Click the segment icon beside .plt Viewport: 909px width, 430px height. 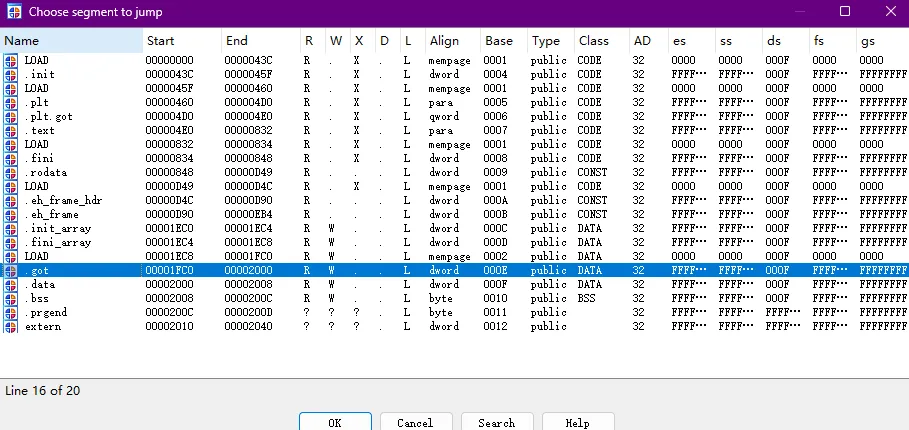coord(10,102)
